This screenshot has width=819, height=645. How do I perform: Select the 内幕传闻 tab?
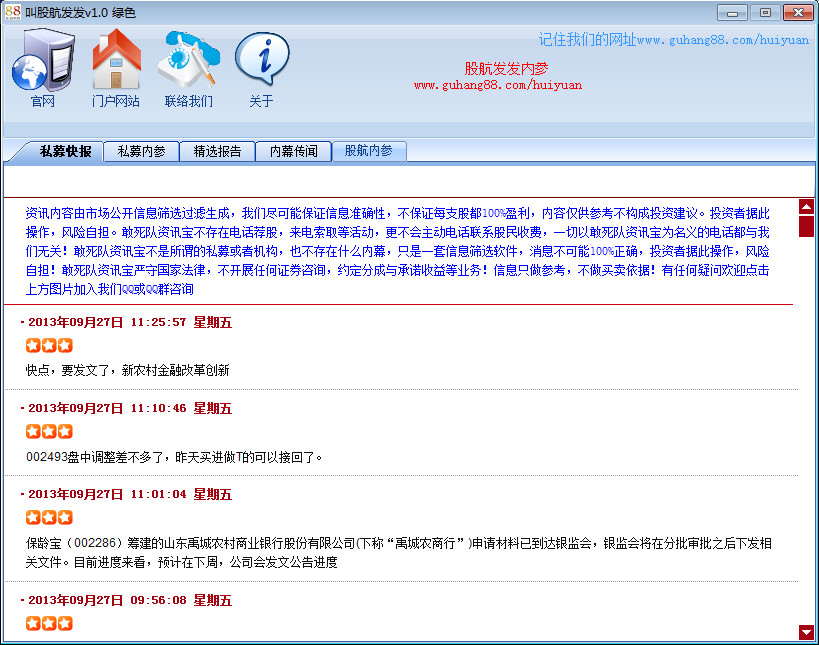point(294,151)
